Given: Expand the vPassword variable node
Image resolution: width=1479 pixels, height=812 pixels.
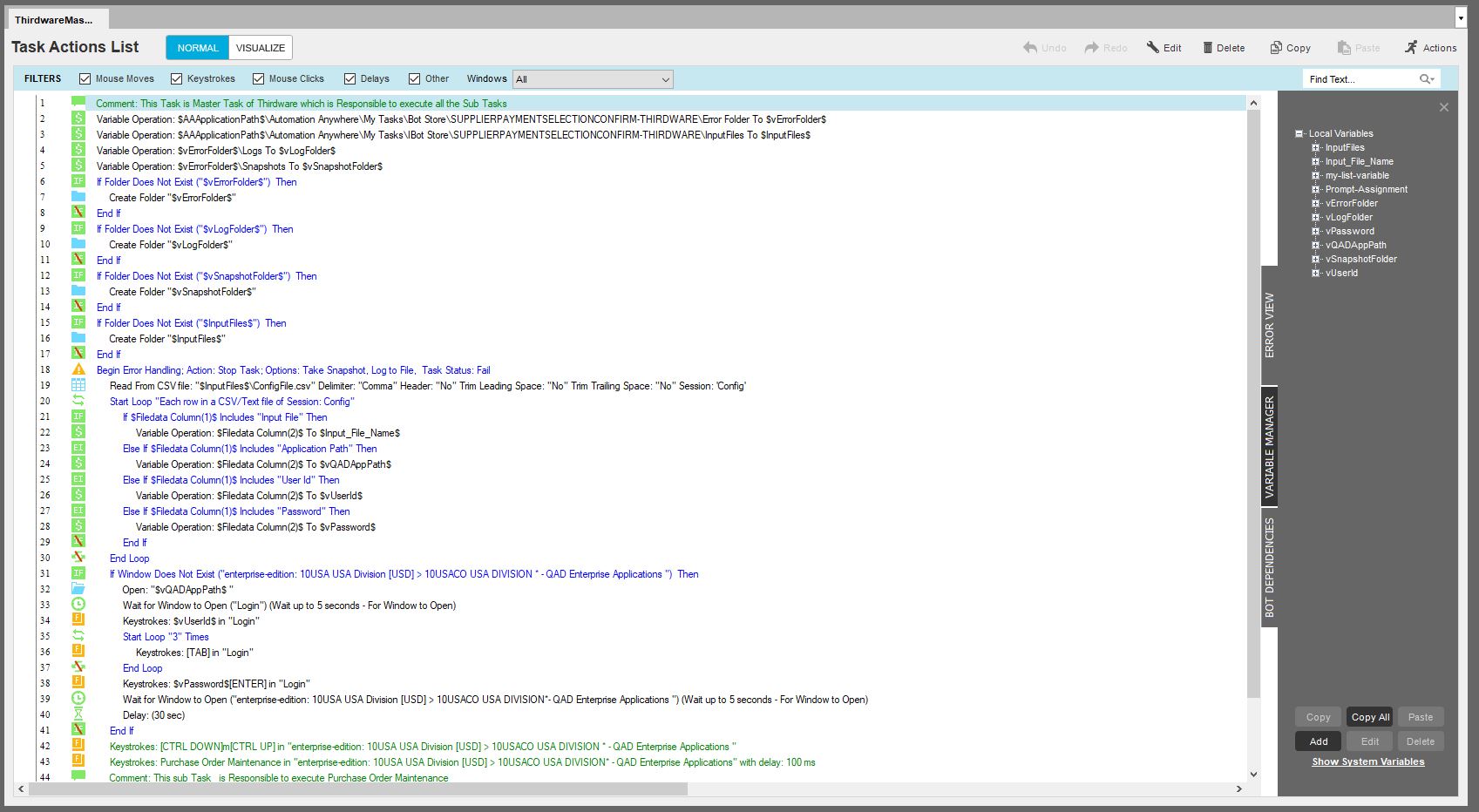Looking at the screenshot, I should (x=1316, y=232).
